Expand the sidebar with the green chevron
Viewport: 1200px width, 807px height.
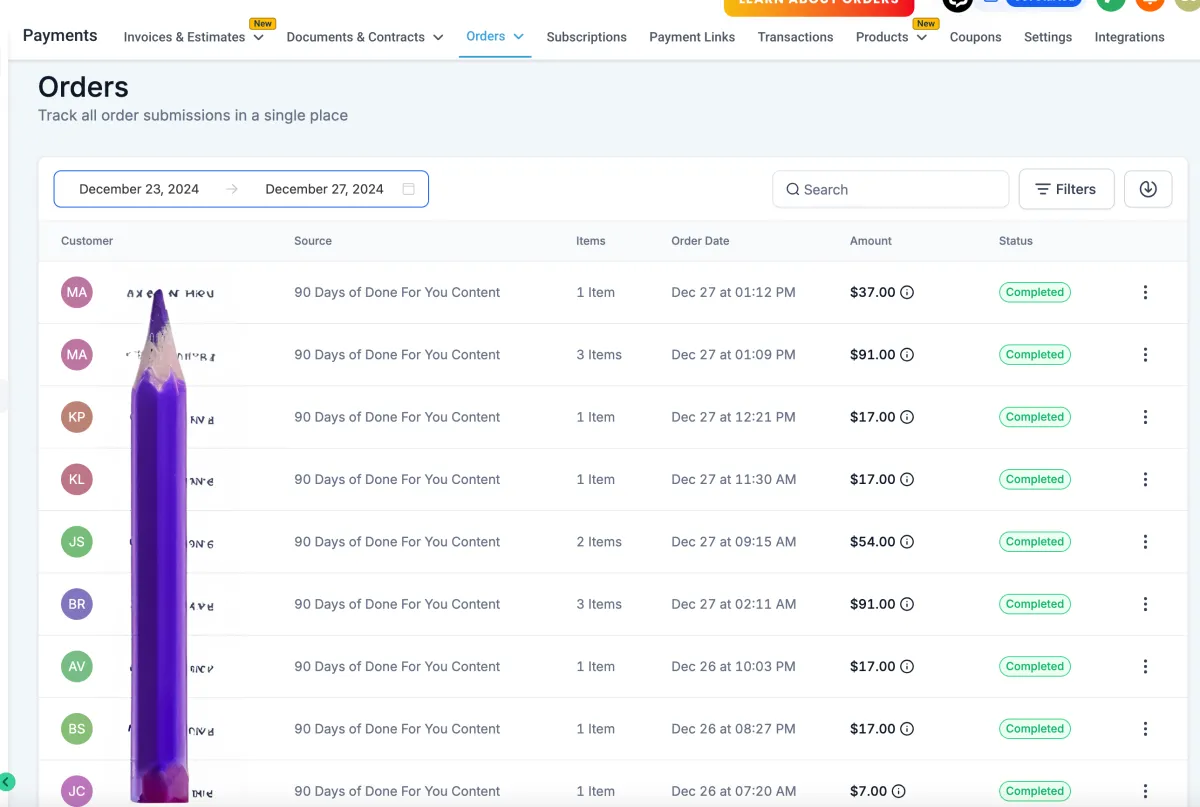point(7,782)
